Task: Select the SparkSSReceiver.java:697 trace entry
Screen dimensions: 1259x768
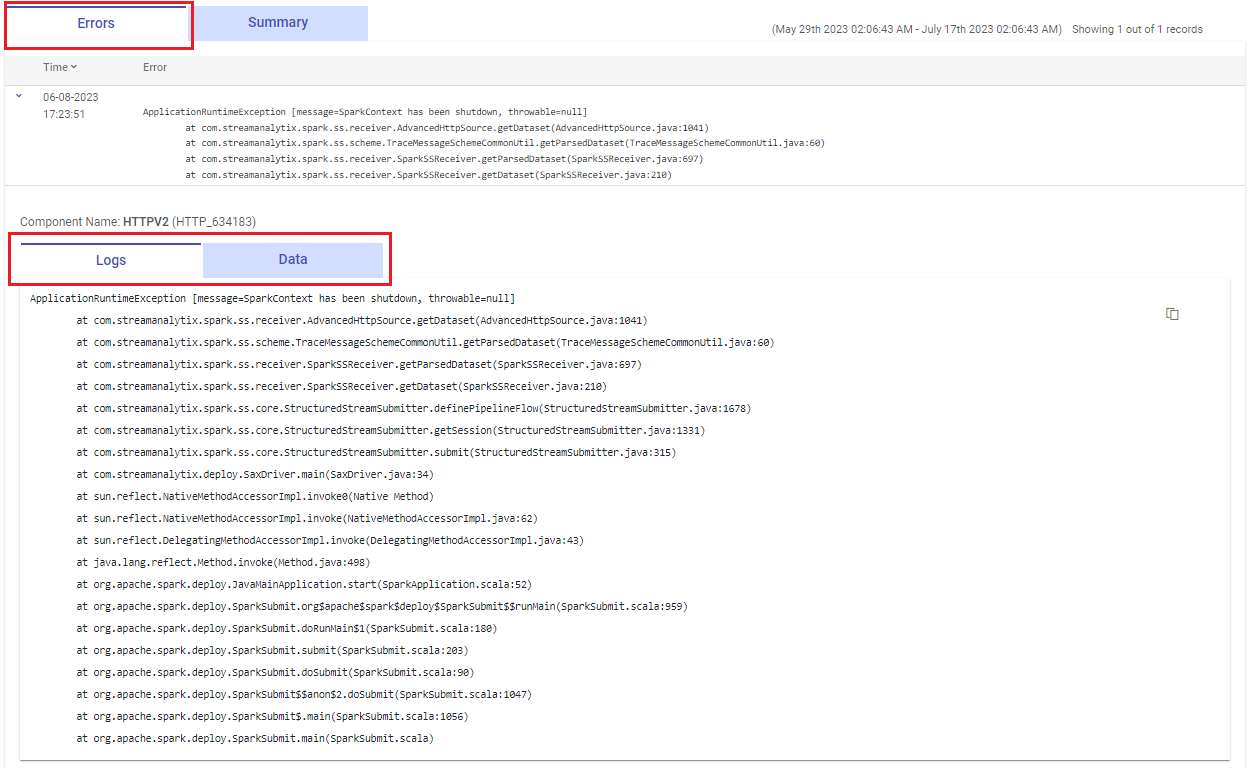Action: coord(354,363)
